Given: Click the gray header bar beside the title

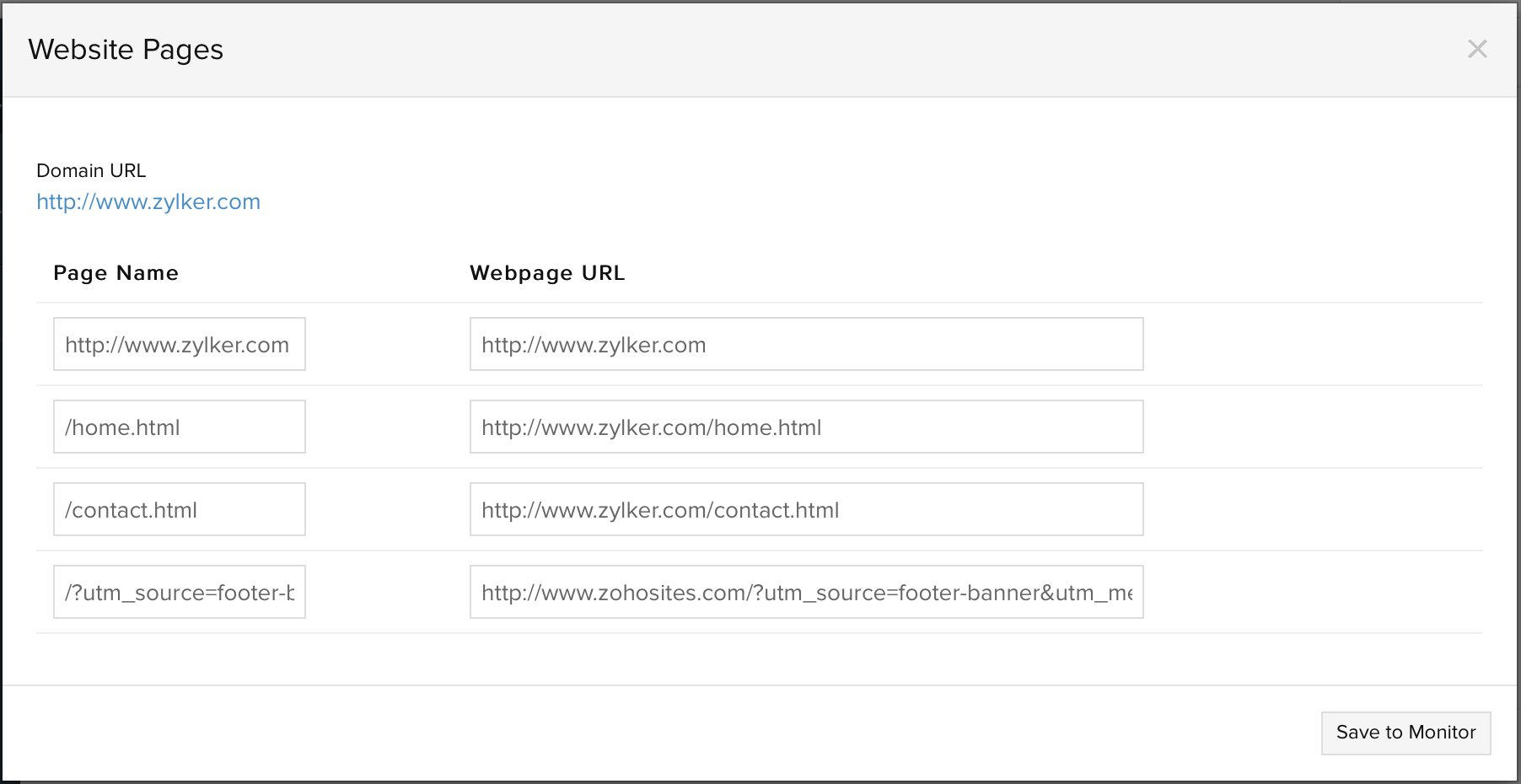Looking at the screenshot, I should (x=759, y=50).
